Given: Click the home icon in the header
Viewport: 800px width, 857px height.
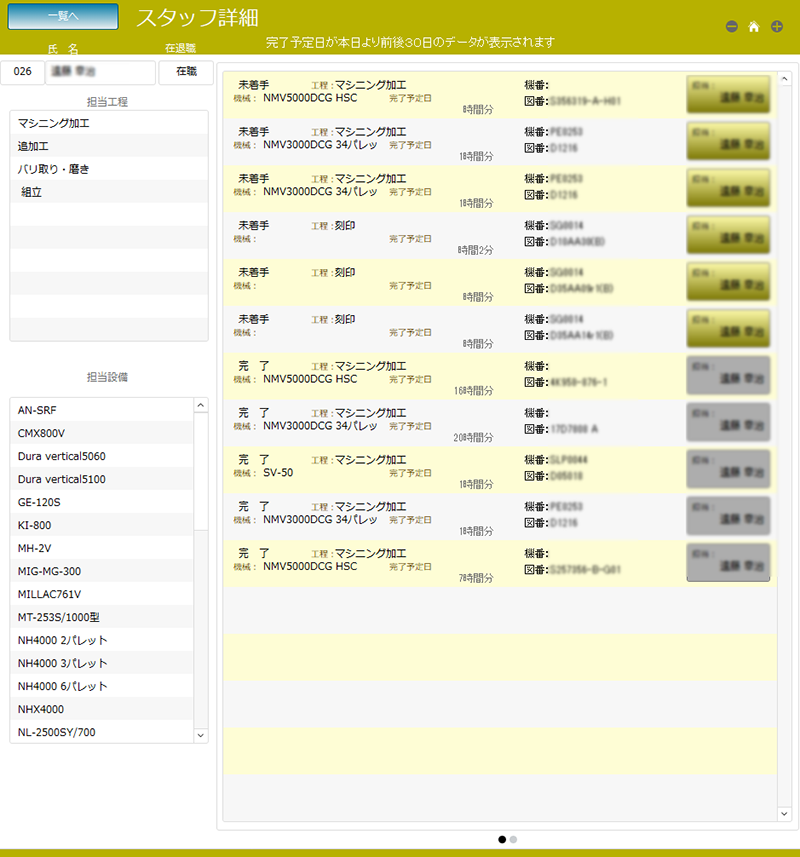Looking at the screenshot, I should point(754,27).
